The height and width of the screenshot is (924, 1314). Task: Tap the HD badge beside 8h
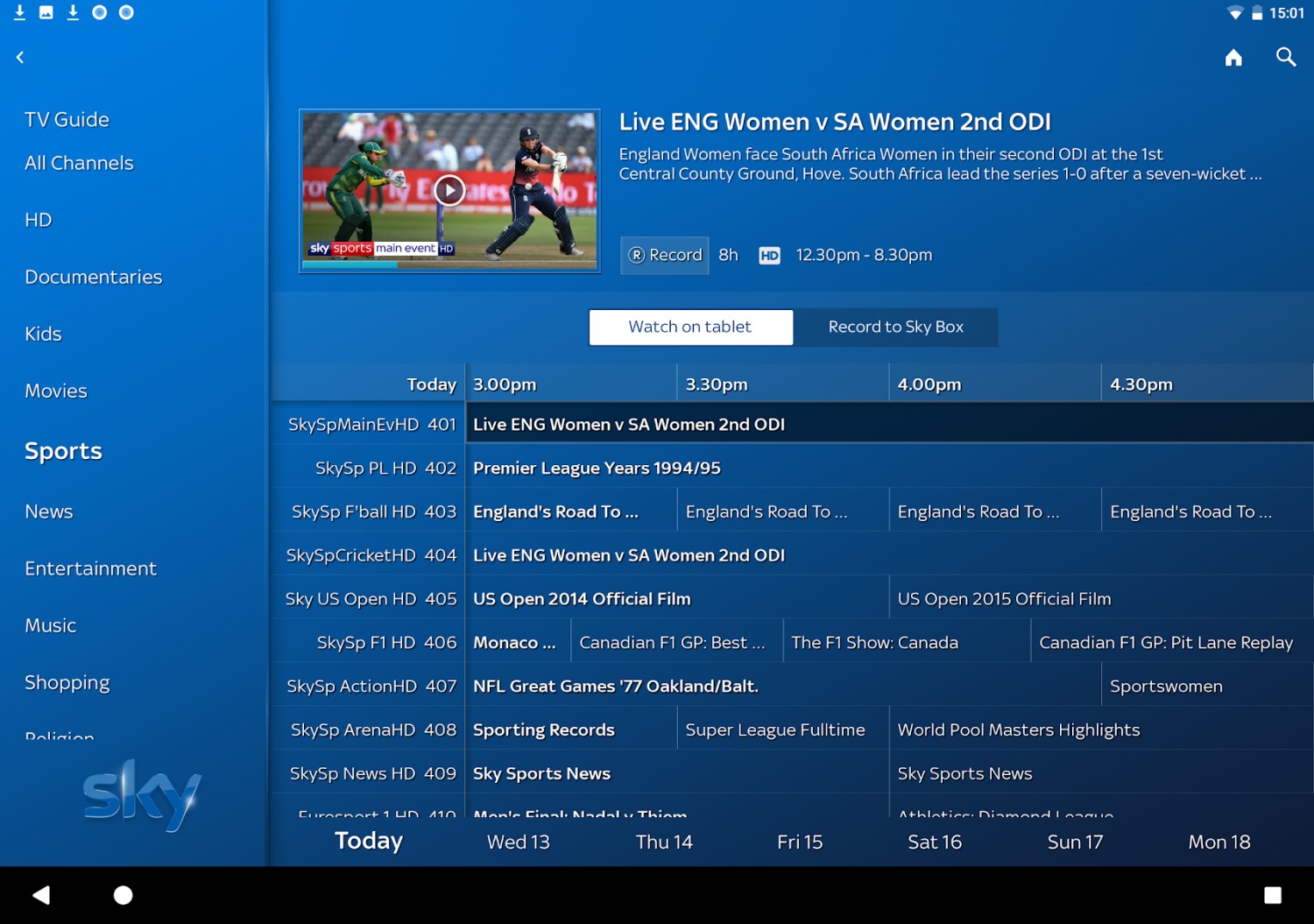[769, 256]
